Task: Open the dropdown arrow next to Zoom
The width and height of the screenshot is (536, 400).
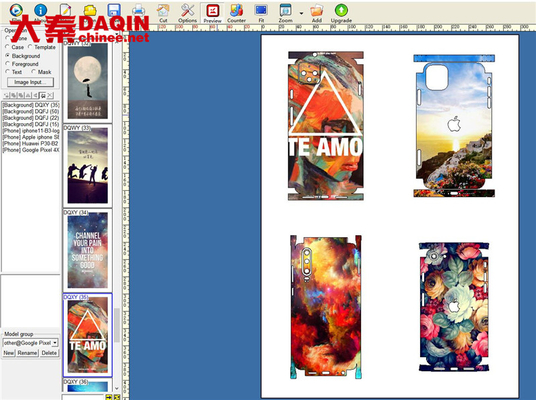Action: 301,13
